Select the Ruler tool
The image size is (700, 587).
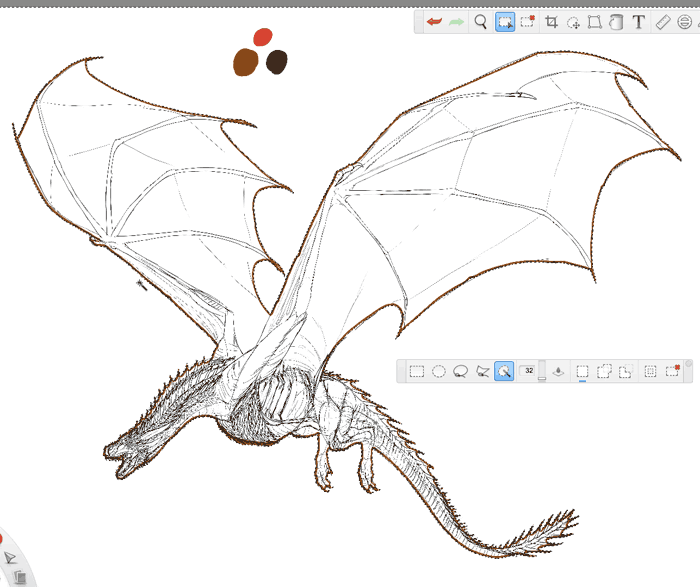663,22
